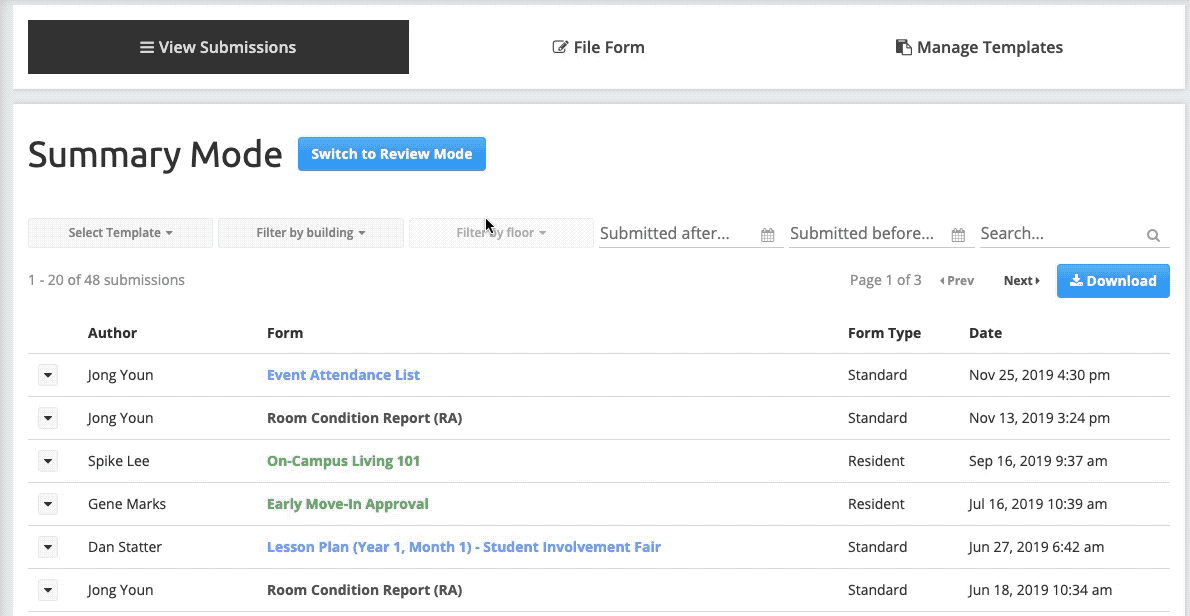Viewport: 1190px width, 616px height.
Task: Open the Filter by floor dropdown
Action: pos(501,233)
